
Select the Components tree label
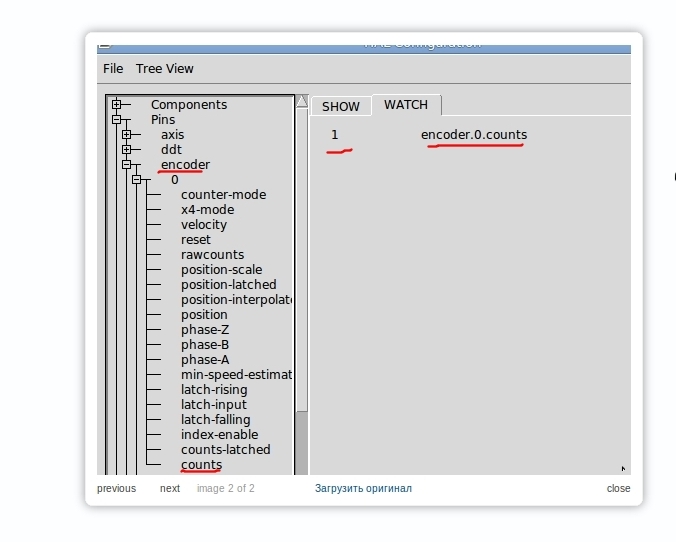[189, 105]
